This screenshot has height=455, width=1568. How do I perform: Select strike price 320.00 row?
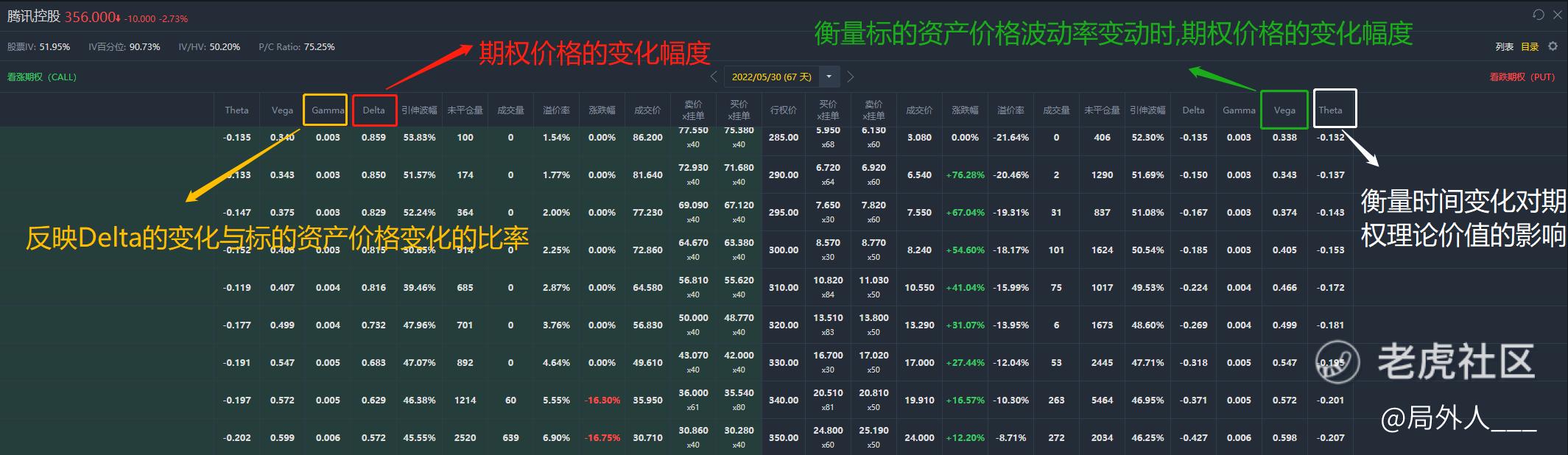pos(784,325)
